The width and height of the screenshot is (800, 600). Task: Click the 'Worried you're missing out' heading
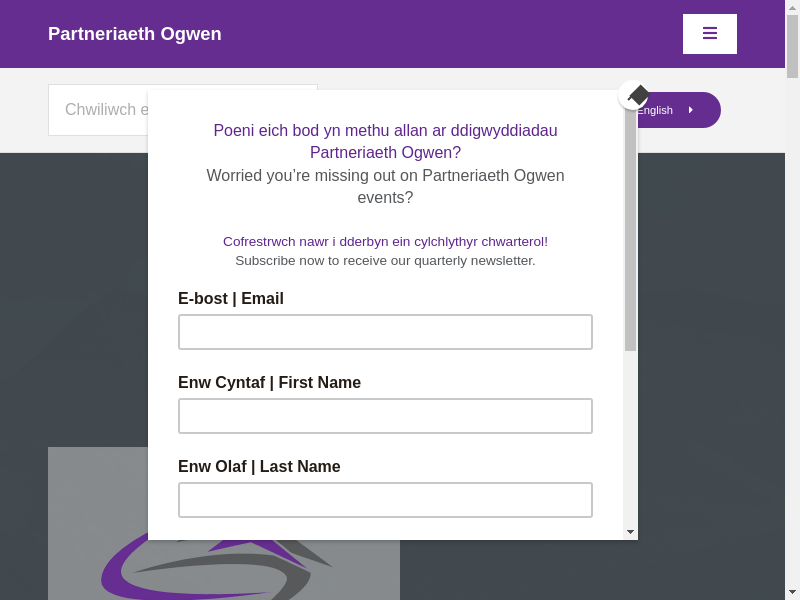click(385, 186)
